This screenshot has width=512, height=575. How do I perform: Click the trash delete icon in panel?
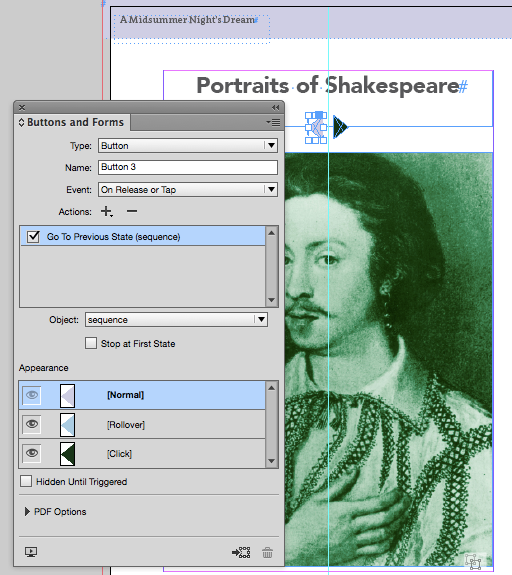point(267,552)
